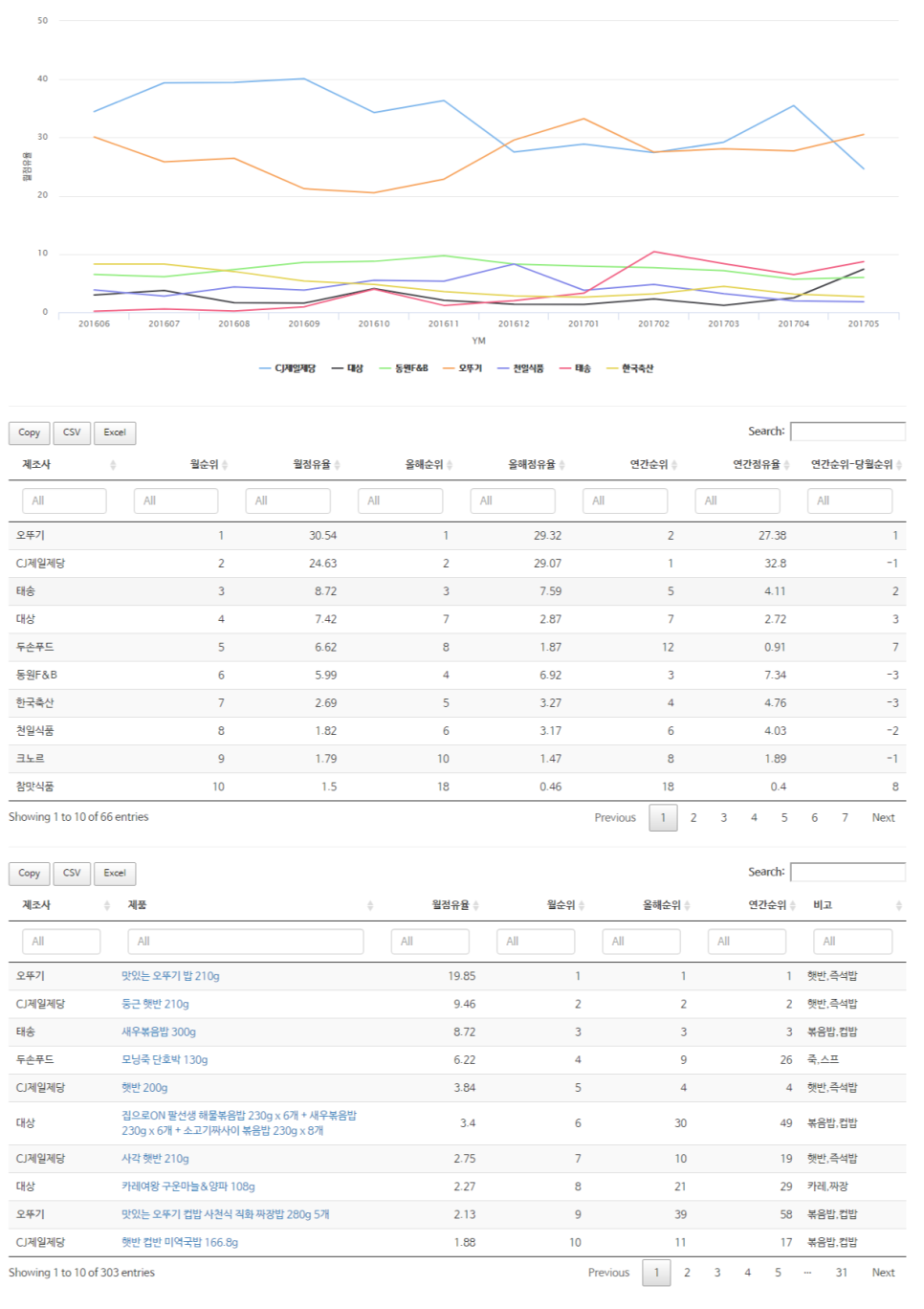
Task: Toggle 대상 series in chart legend
Action: [347, 368]
